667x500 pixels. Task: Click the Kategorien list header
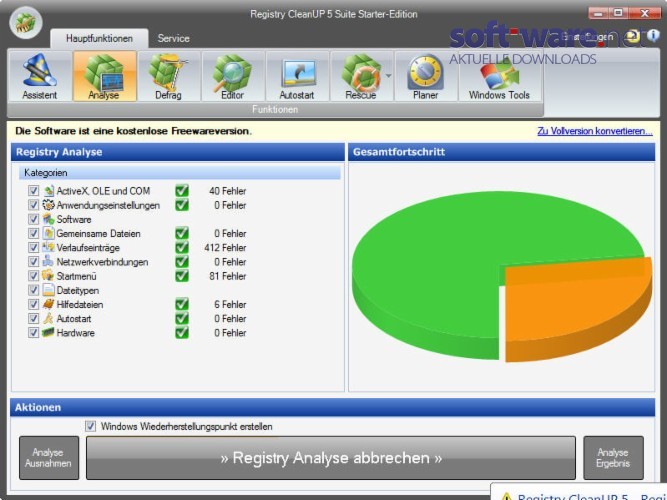(180, 173)
